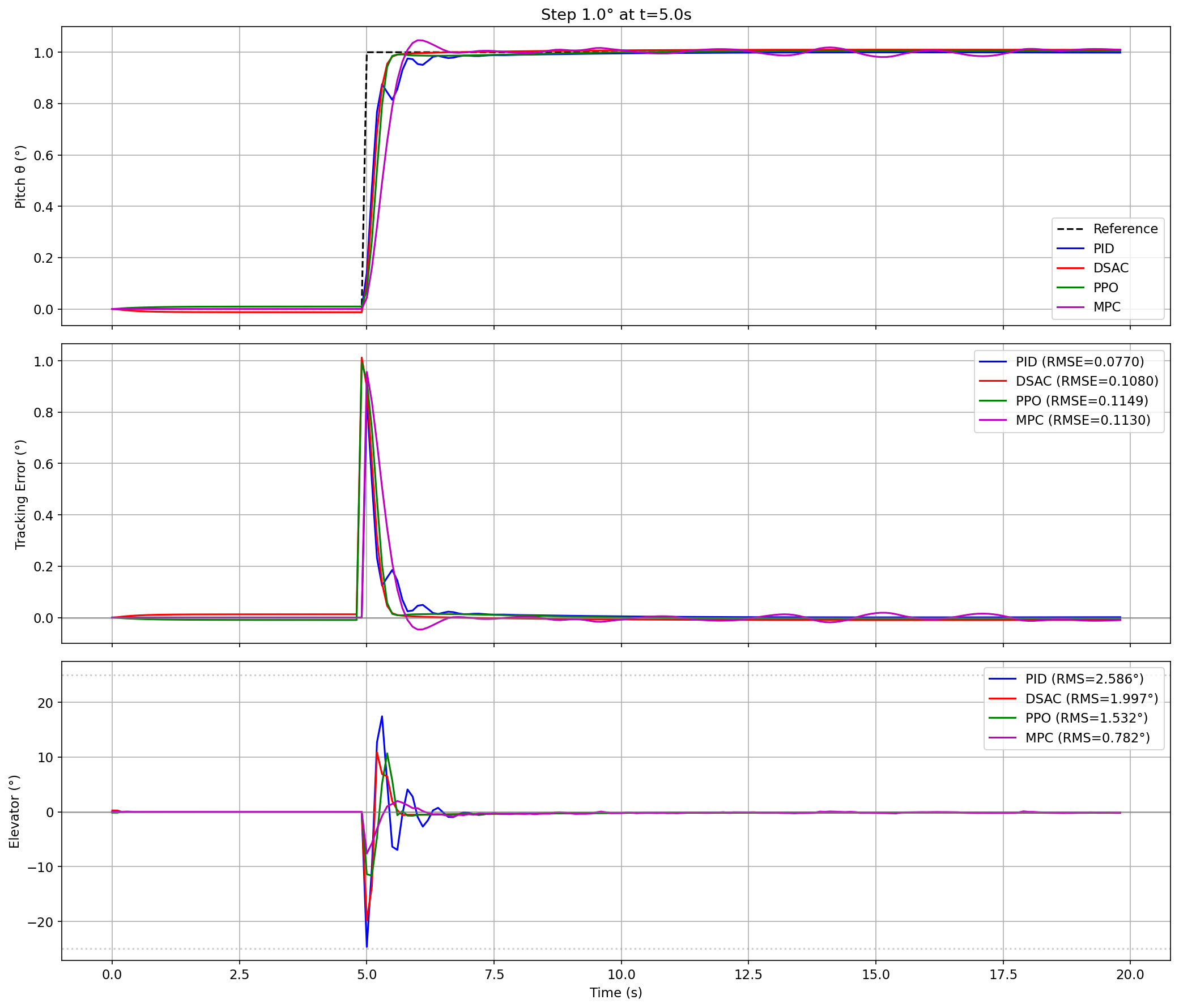Click the "0.6" tick on Tracking Error axis

(x=44, y=464)
